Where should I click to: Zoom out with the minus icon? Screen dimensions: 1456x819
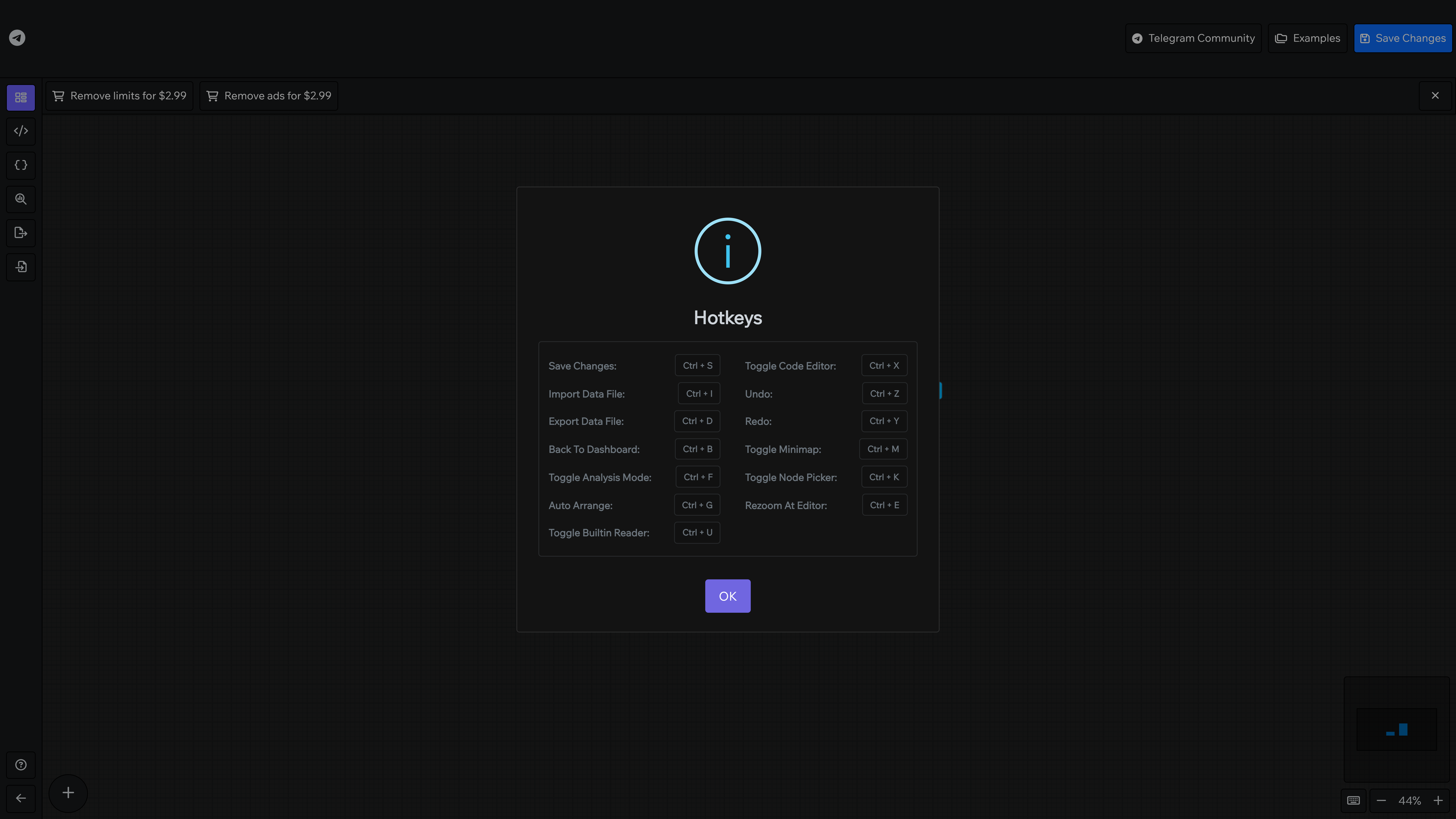(1381, 801)
